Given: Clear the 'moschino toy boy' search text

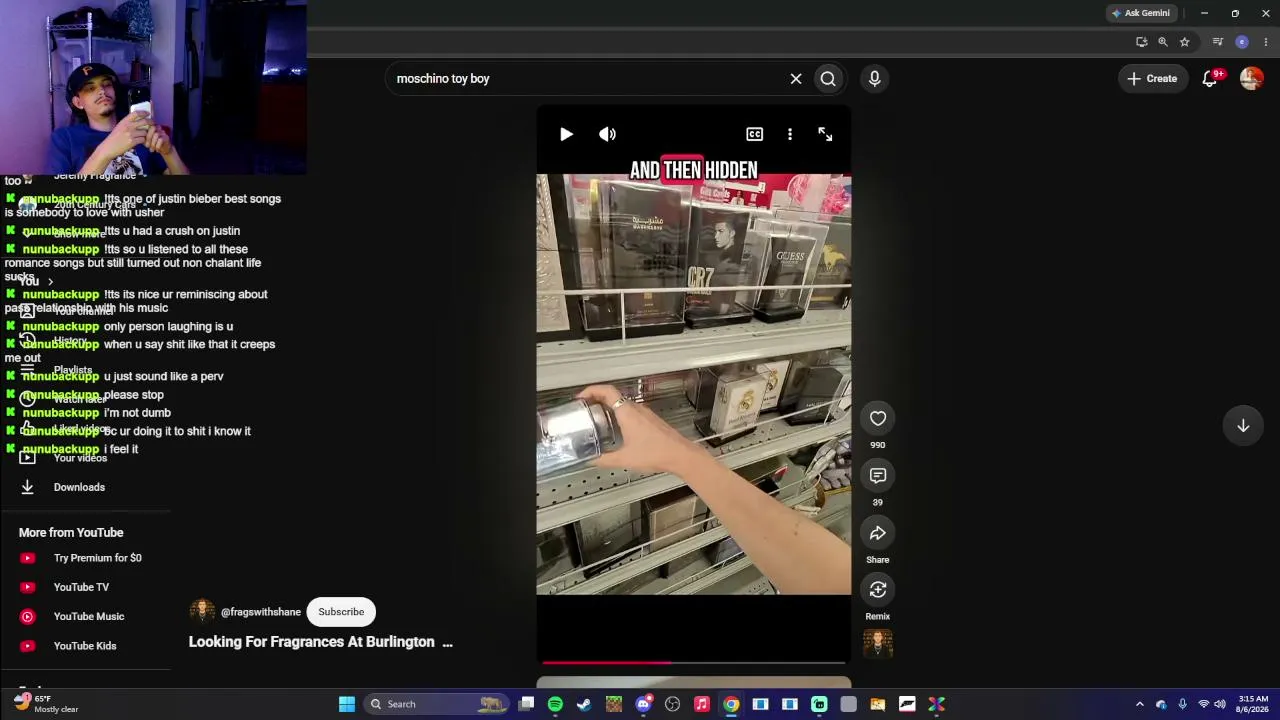Looking at the screenshot, I should click(x=796, y=79).
